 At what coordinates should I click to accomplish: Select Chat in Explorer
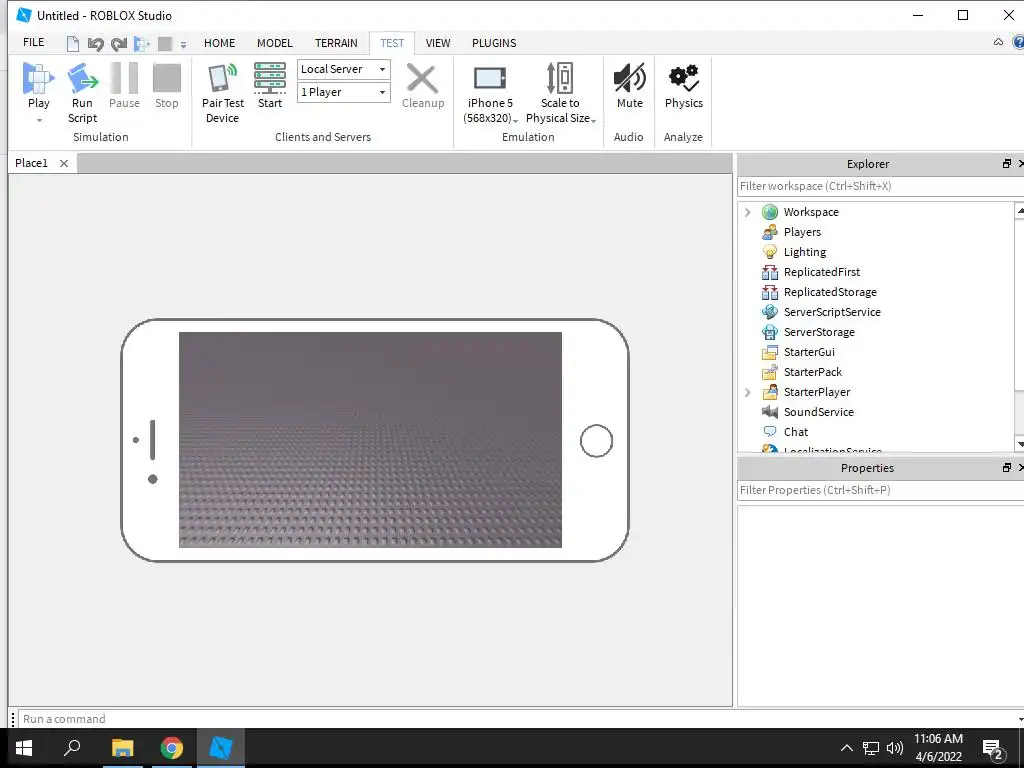795,432
